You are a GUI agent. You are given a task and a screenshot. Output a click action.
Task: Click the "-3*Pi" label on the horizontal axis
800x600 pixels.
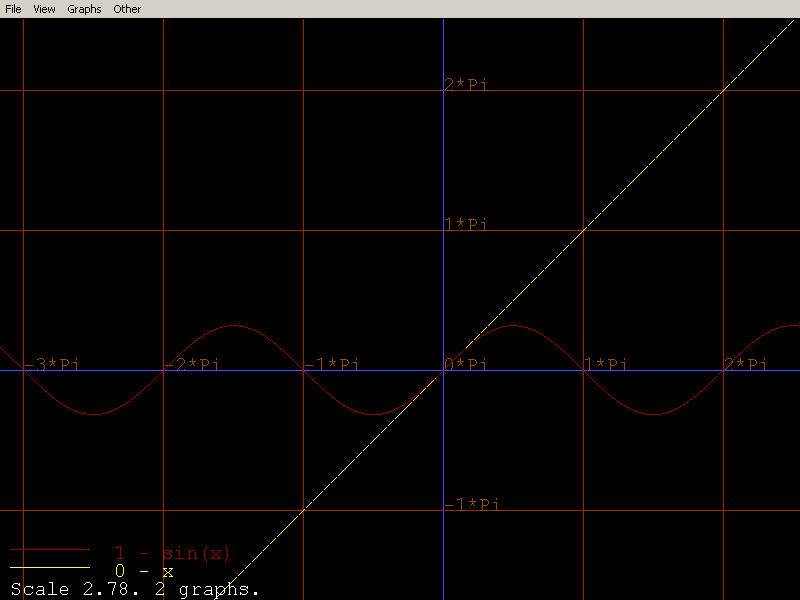click(52, 364)
